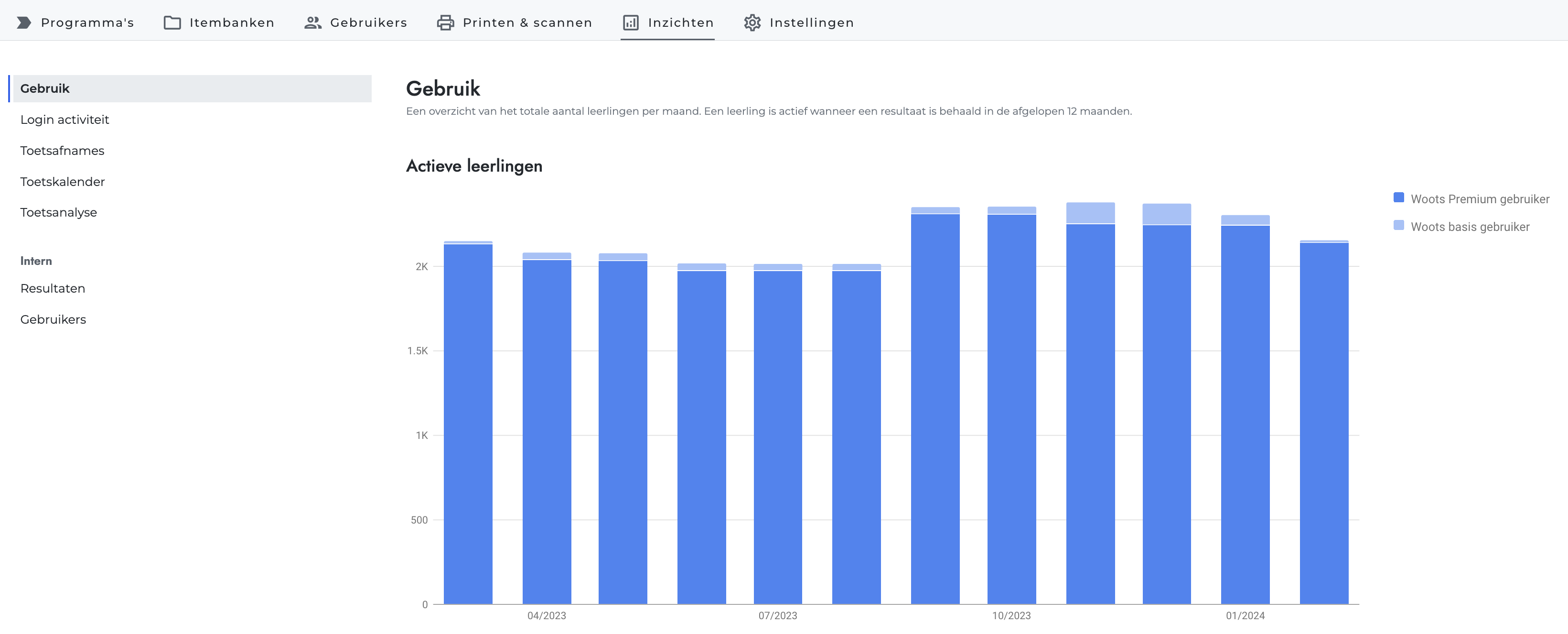Click the Inzichten chart icon

pyautogui.click(x=631, y=22)
